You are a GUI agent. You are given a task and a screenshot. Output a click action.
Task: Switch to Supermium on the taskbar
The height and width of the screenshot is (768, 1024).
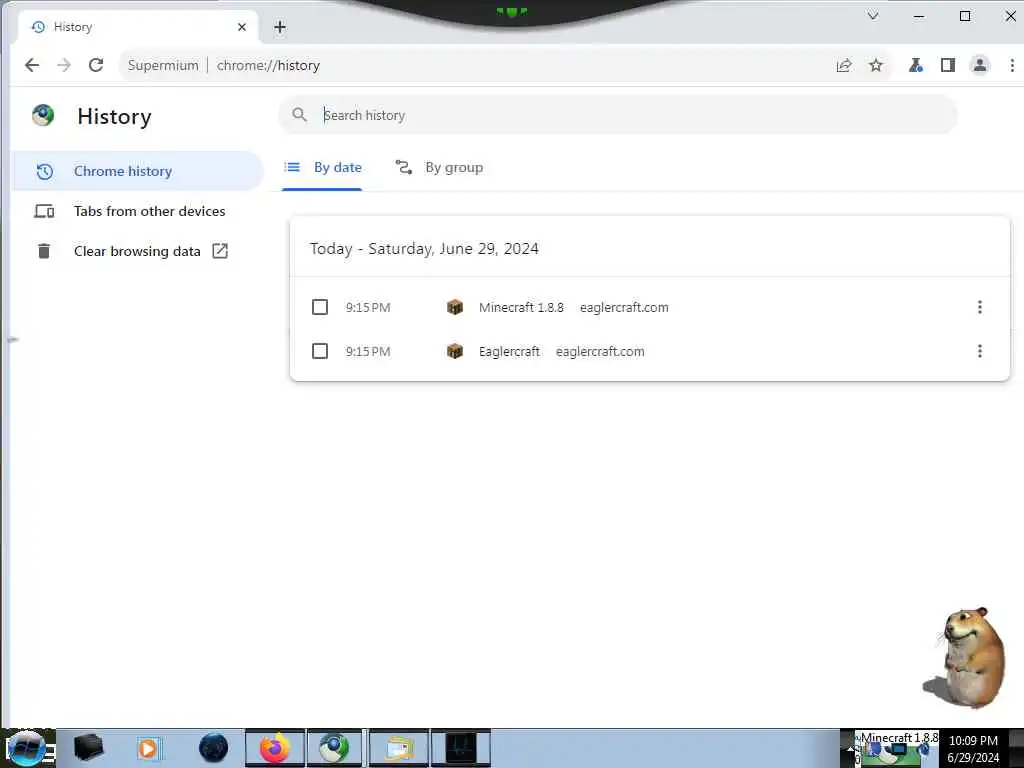[x=334, y=748]
